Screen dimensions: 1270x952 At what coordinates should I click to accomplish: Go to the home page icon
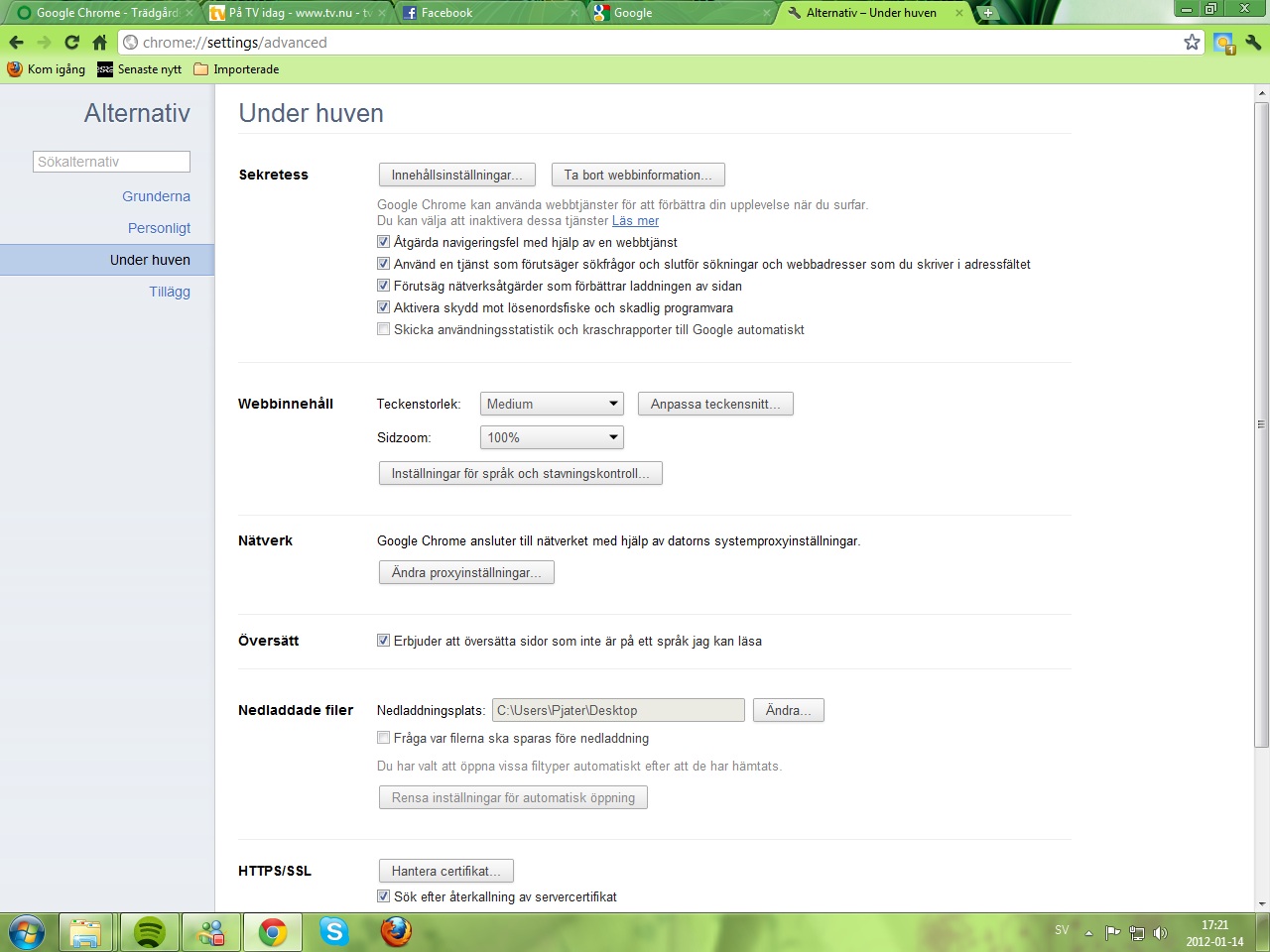click(99, 43)
